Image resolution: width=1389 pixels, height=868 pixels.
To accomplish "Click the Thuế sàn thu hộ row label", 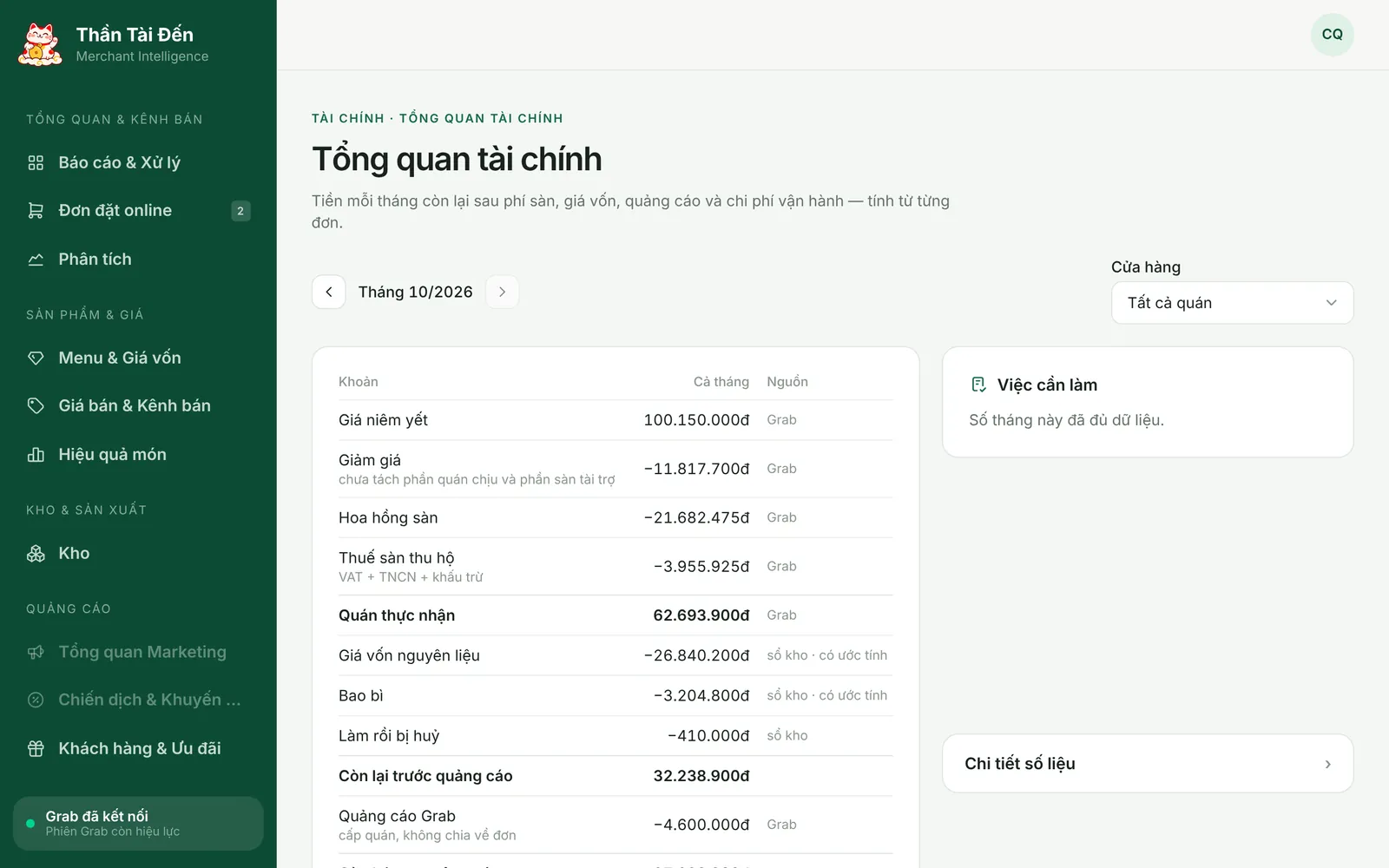I will click(397, 558).
